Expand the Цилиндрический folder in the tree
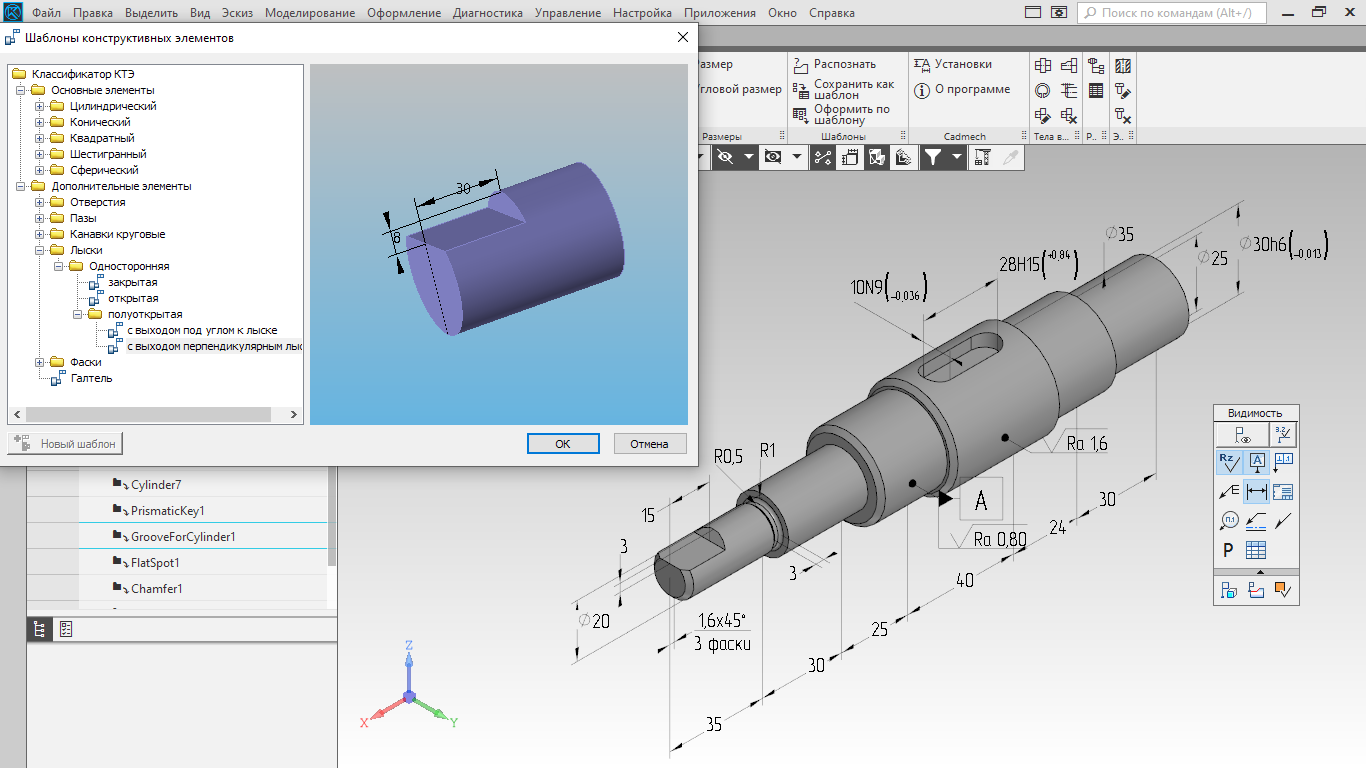 pos(40,106)
